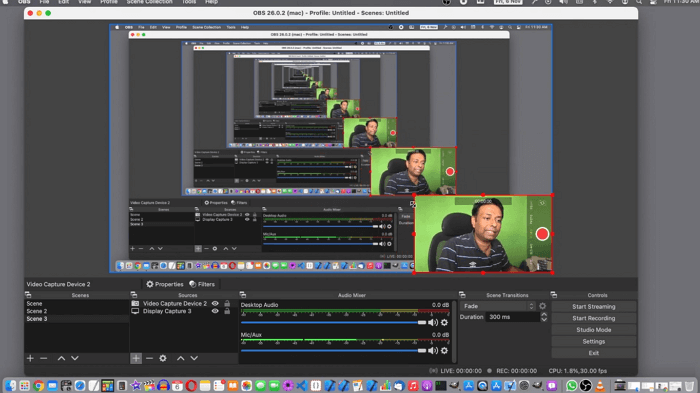This screenshot has width=700, height=393.
Task: Open the Scene Collection menu
Action: pyautogui.click(x=149, y=2)
